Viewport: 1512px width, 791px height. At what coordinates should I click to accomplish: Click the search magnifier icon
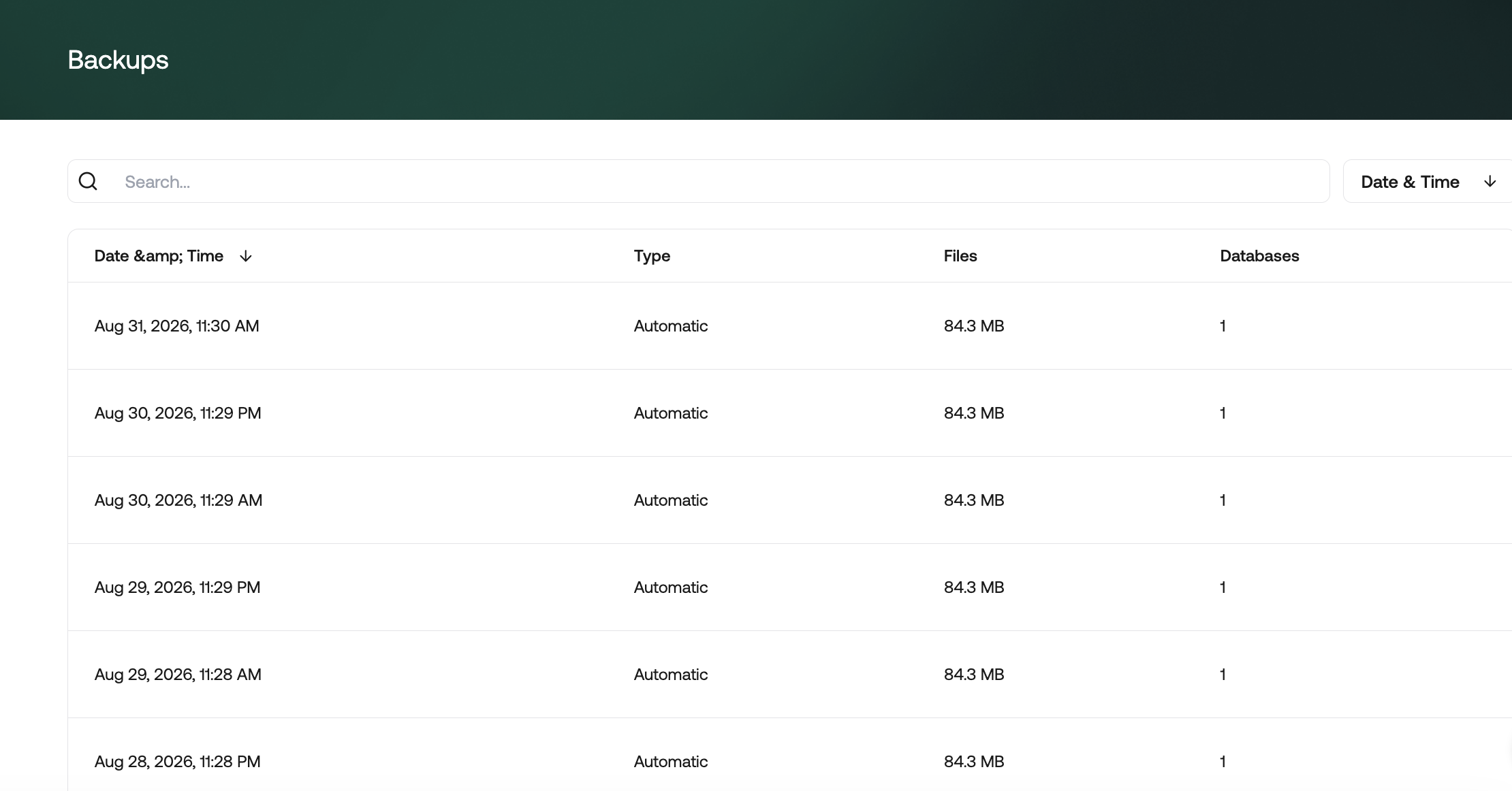[88, 181]
